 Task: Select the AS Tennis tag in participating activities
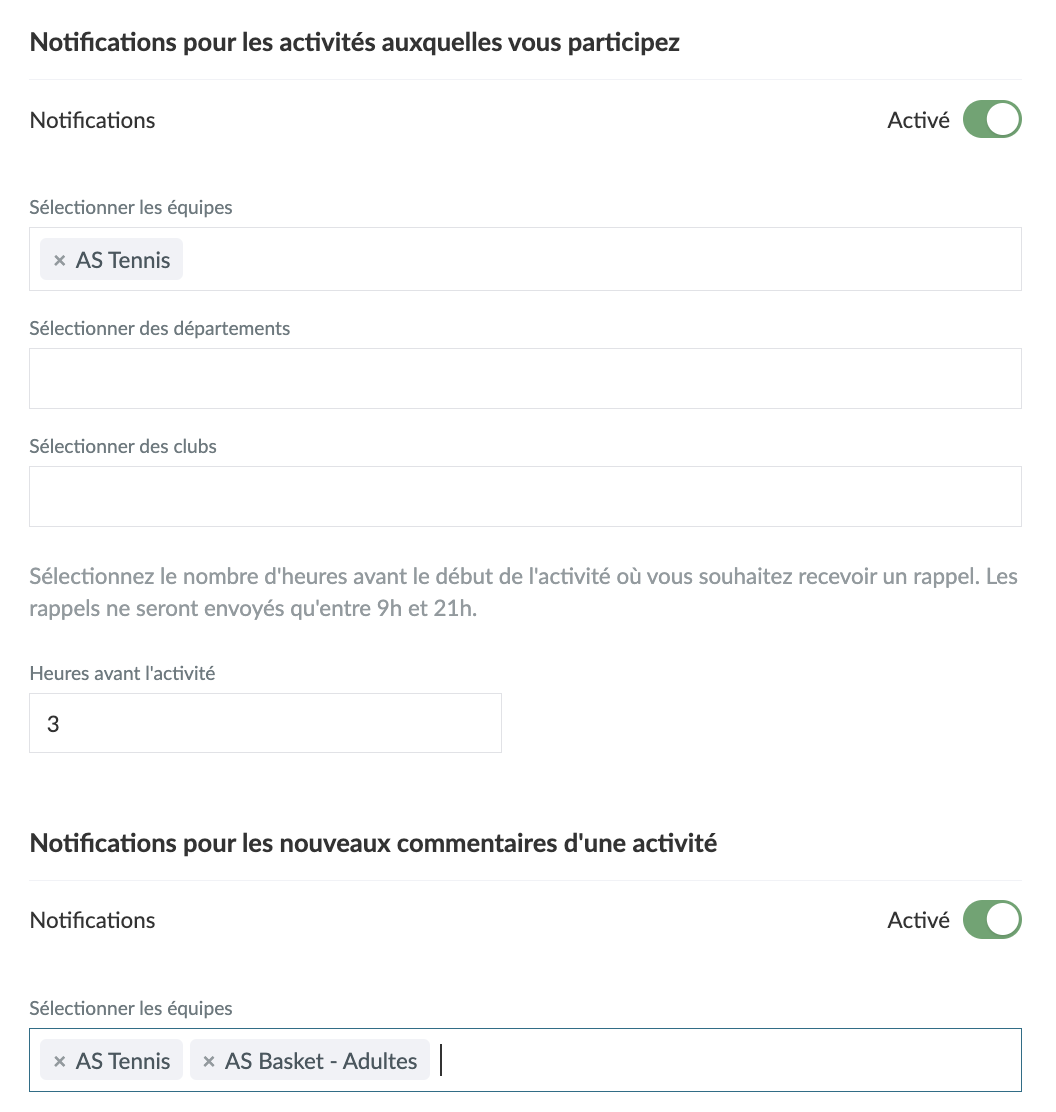(123, 260)
